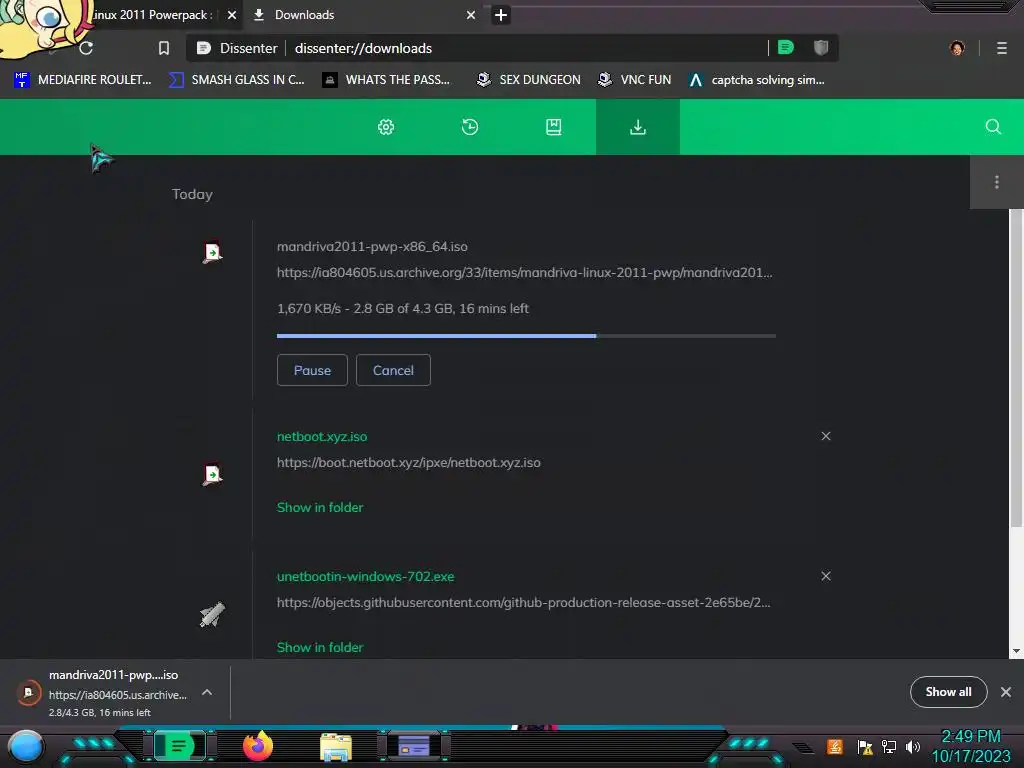Open the History clock tab
The image size is (1024, 768).
pyautogui.click(x=470, y=127)
